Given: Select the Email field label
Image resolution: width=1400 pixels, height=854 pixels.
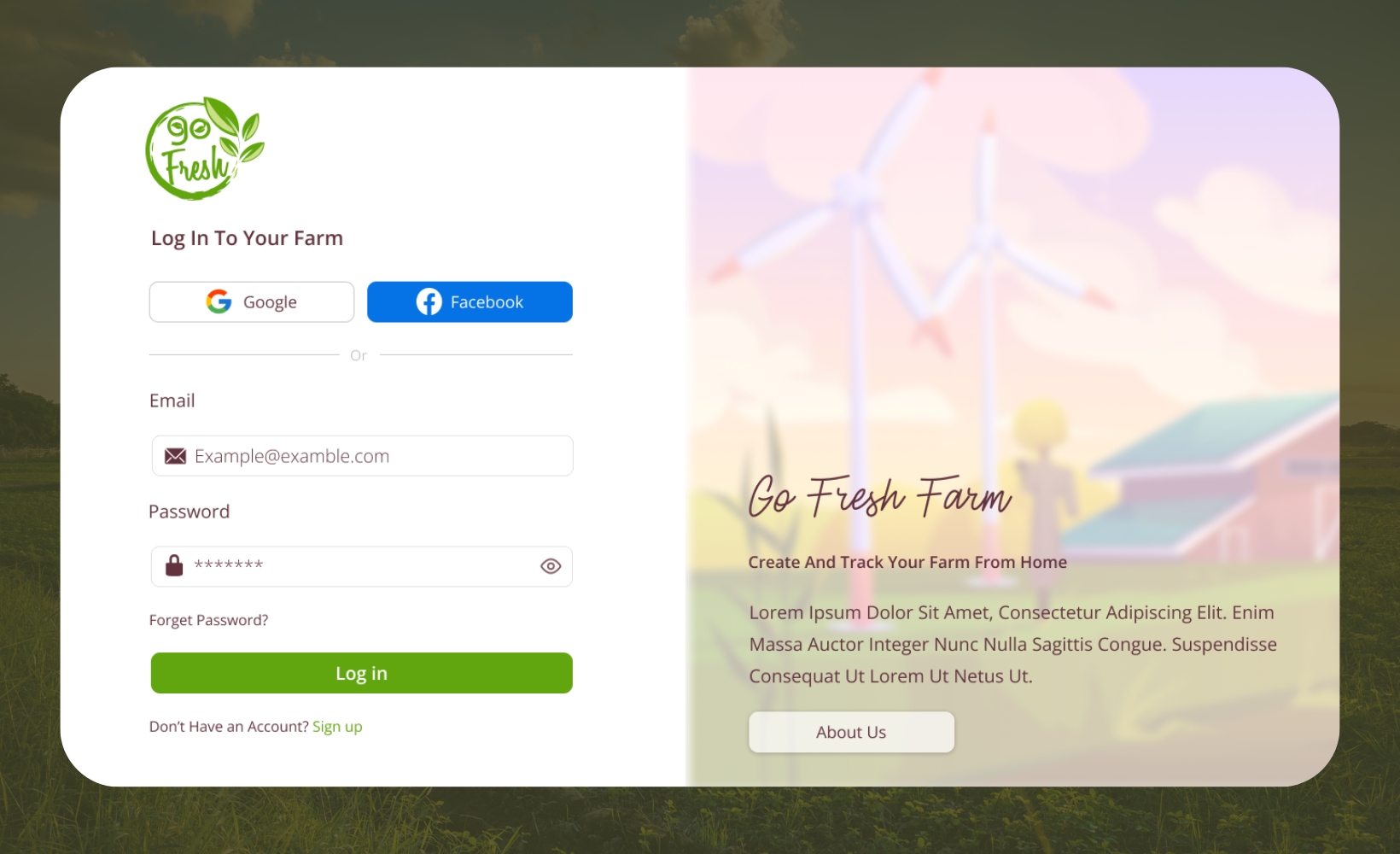Looking at the screenshot, I should click(172, 401).
